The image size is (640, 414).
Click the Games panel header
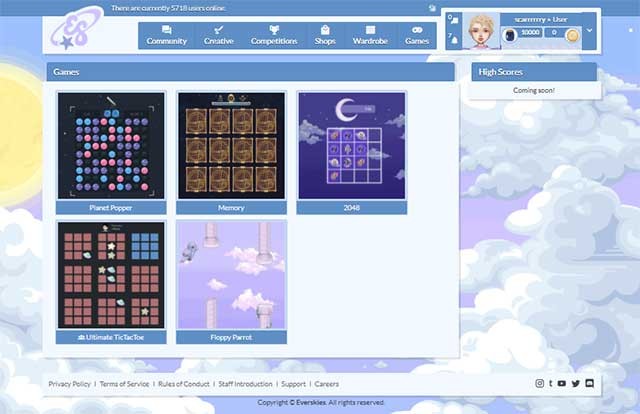[251, 72]
